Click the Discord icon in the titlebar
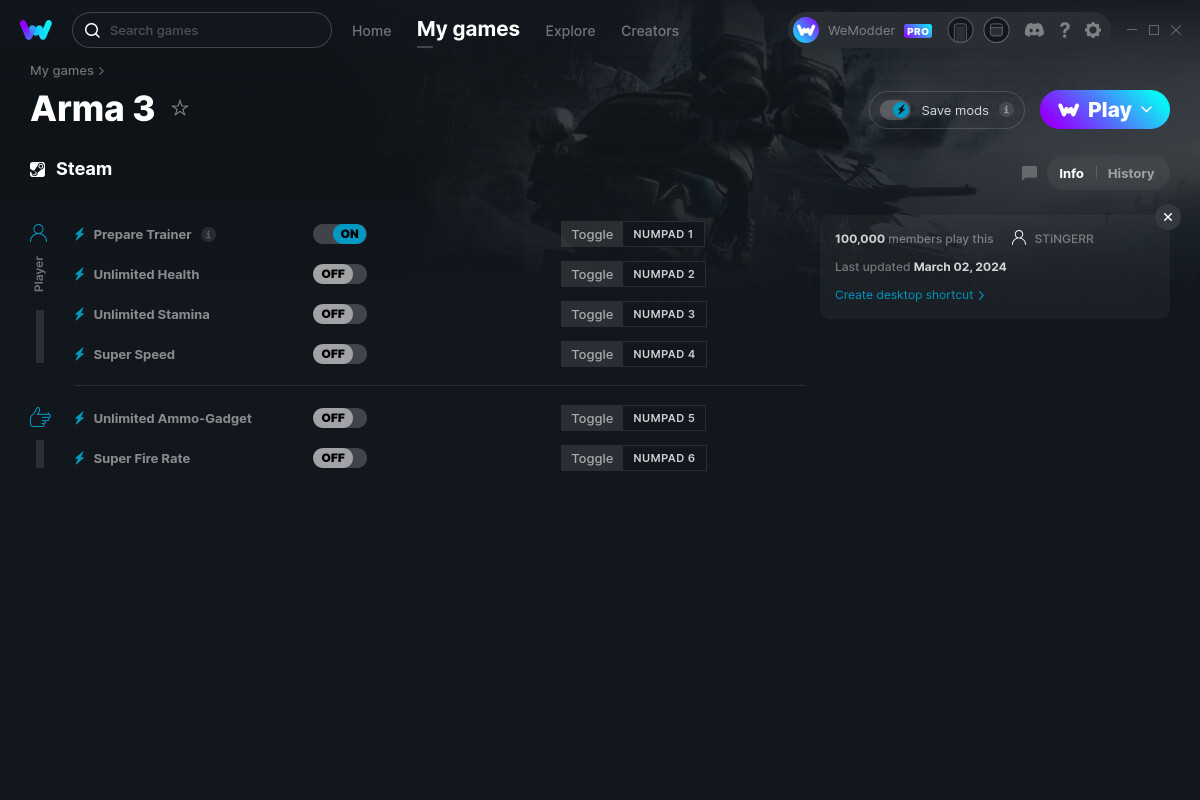1200x800 pixels. click(1034, 30)
